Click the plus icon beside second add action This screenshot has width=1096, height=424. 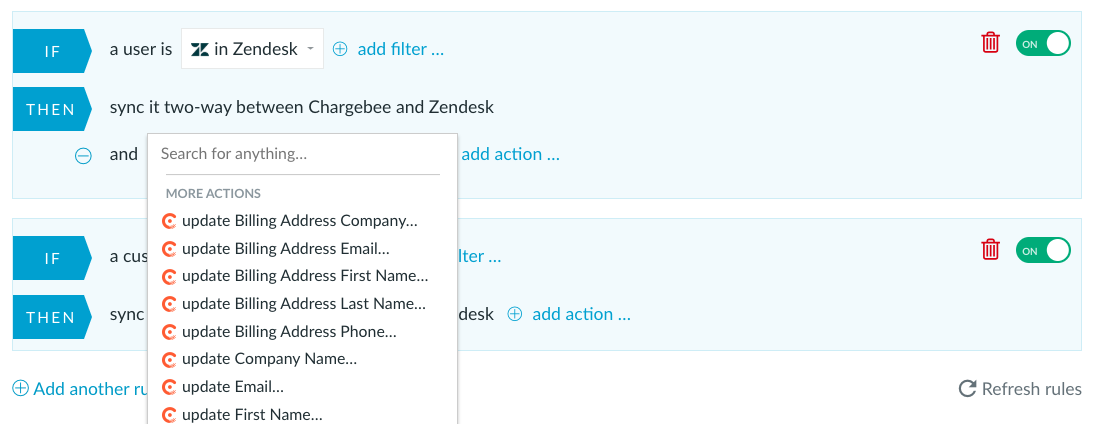click(514, 314)
